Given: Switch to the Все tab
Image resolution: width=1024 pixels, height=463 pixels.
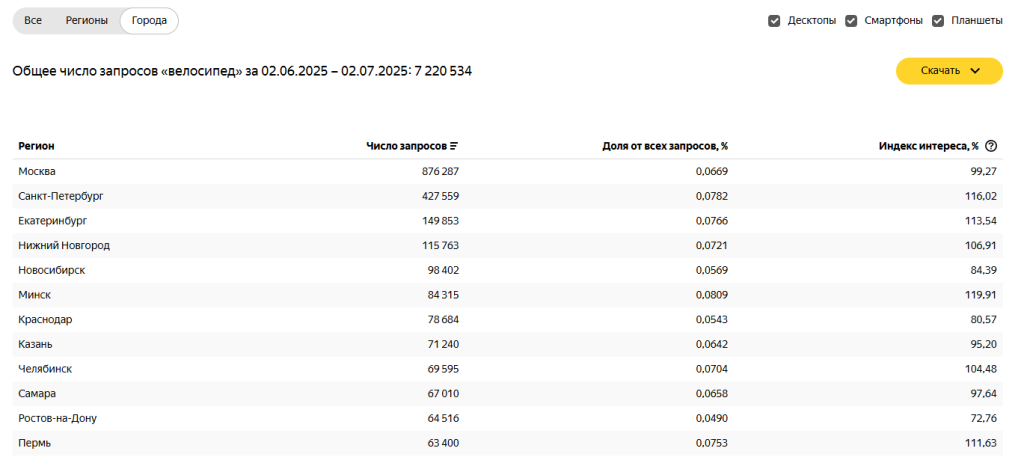Looking at the screenshot, I should [33, 21].
